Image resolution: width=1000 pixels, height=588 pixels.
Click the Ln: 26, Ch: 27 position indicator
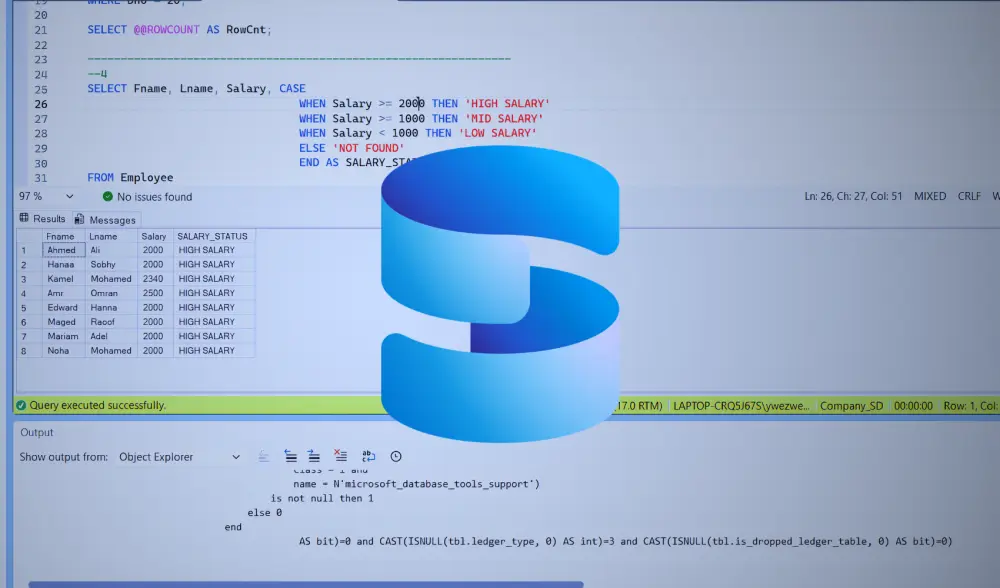click(853, 196)
